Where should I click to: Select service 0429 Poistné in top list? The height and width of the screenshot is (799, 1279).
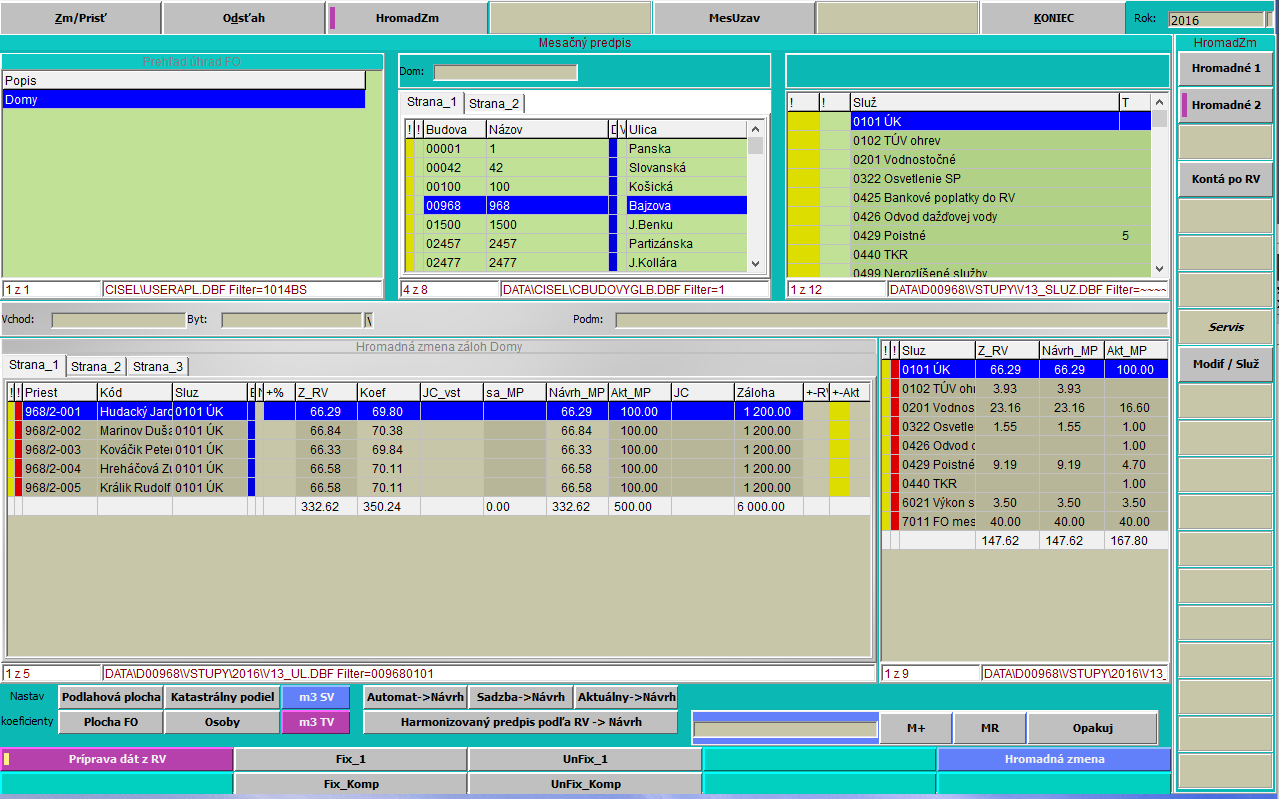970,235
